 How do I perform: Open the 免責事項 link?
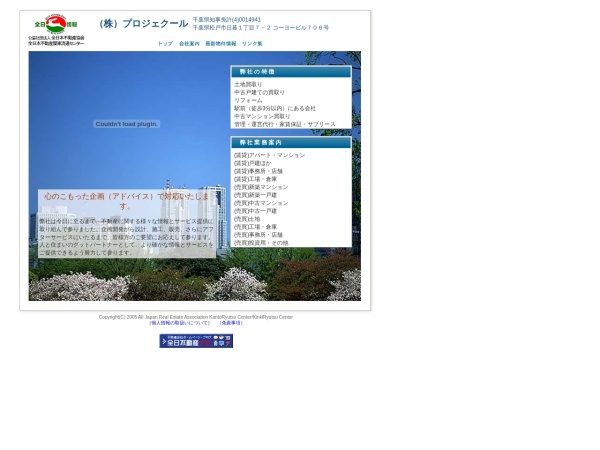[231, 323]
